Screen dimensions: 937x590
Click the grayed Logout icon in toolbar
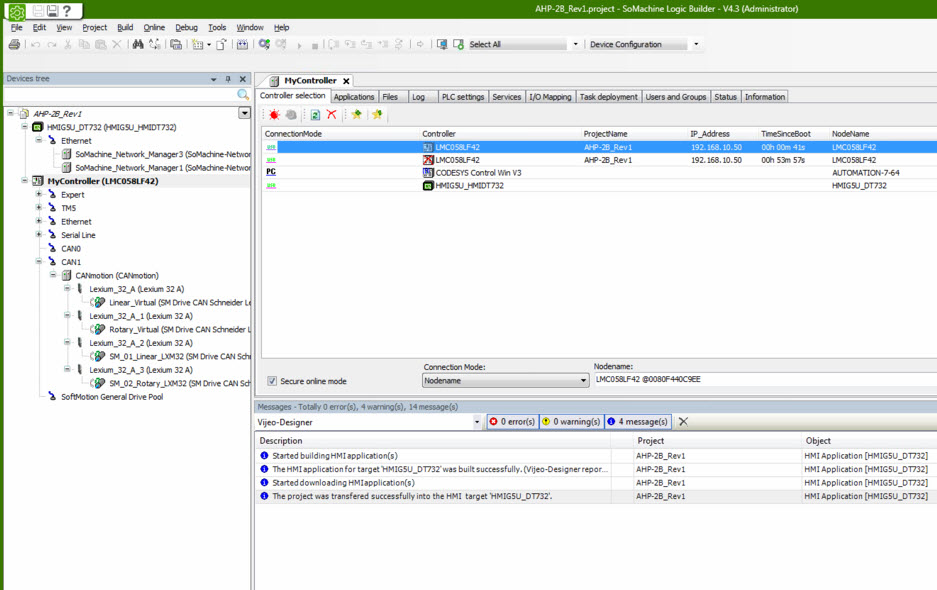281,44
